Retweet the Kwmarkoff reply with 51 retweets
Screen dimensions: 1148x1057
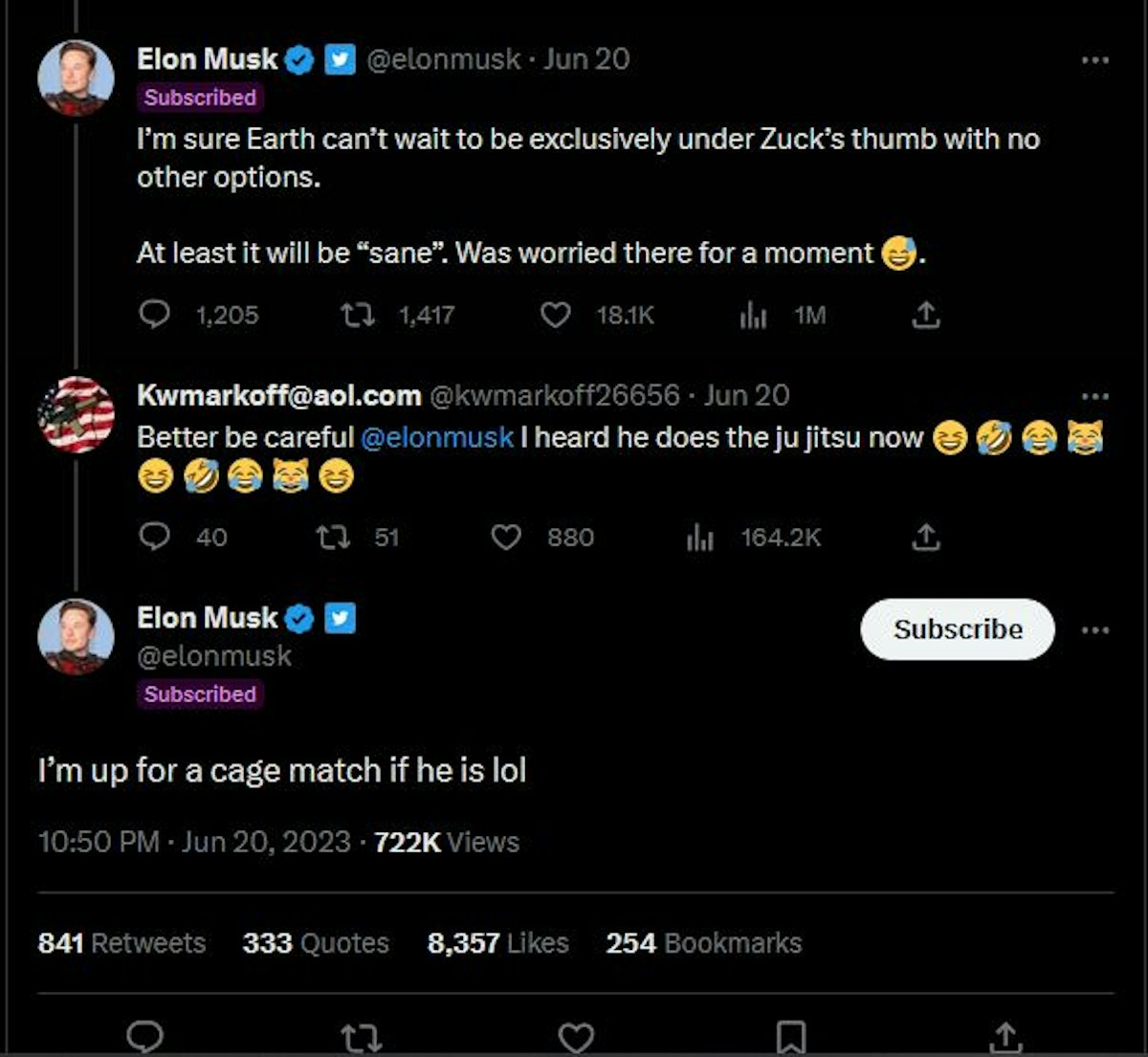(x=333, y=538)
